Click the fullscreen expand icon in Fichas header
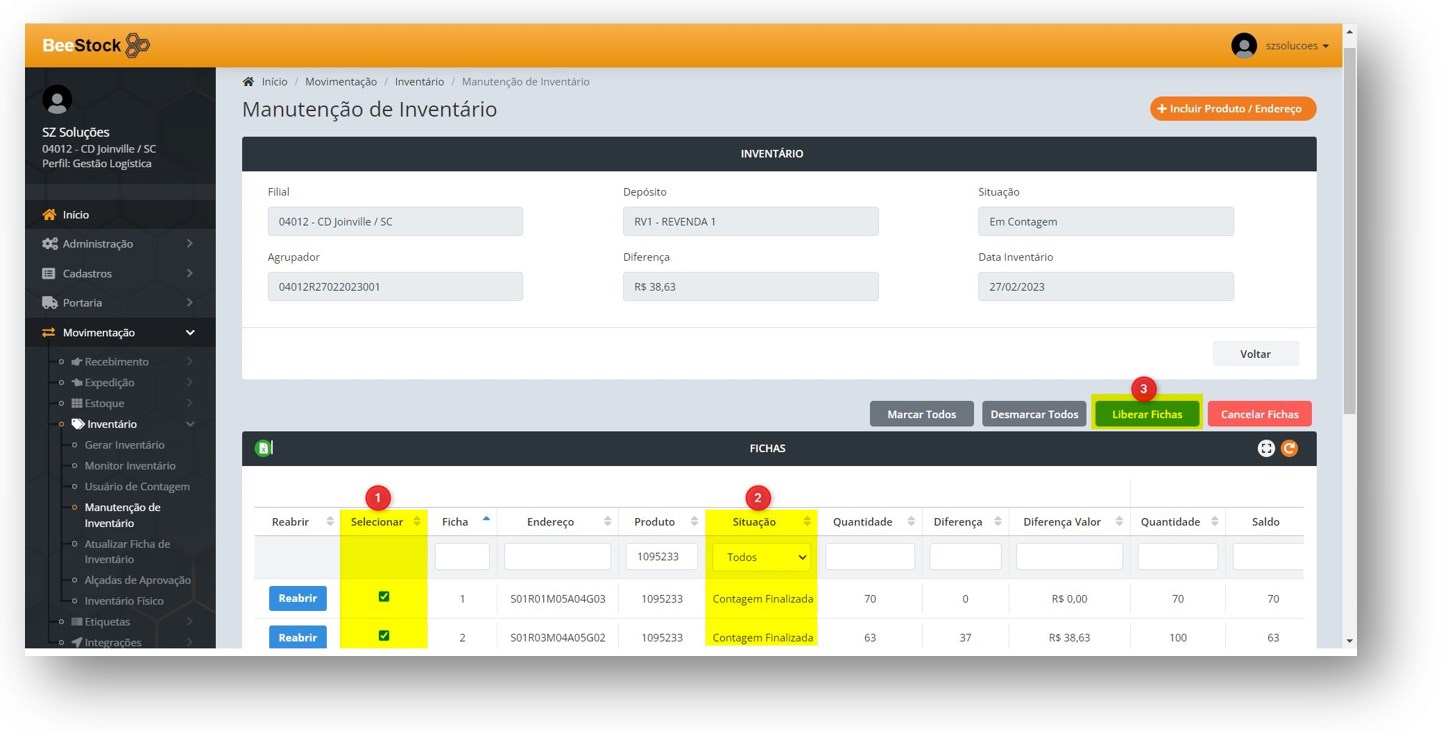1450x732 pixels. (1266, 448)
